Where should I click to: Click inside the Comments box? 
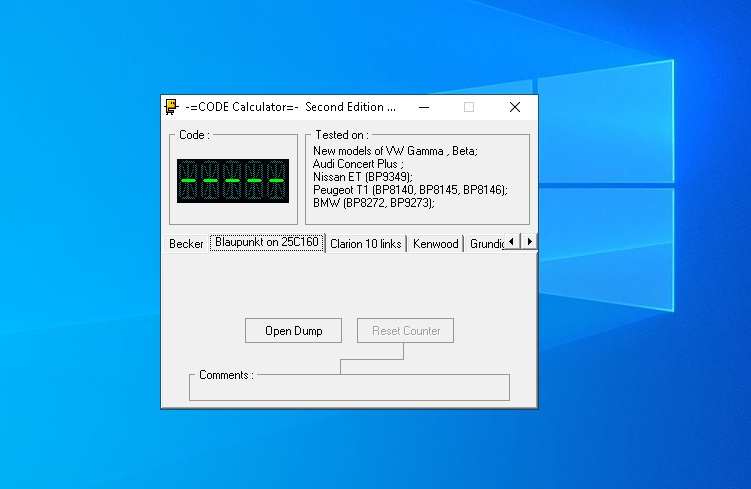click(x=349, y=389)
